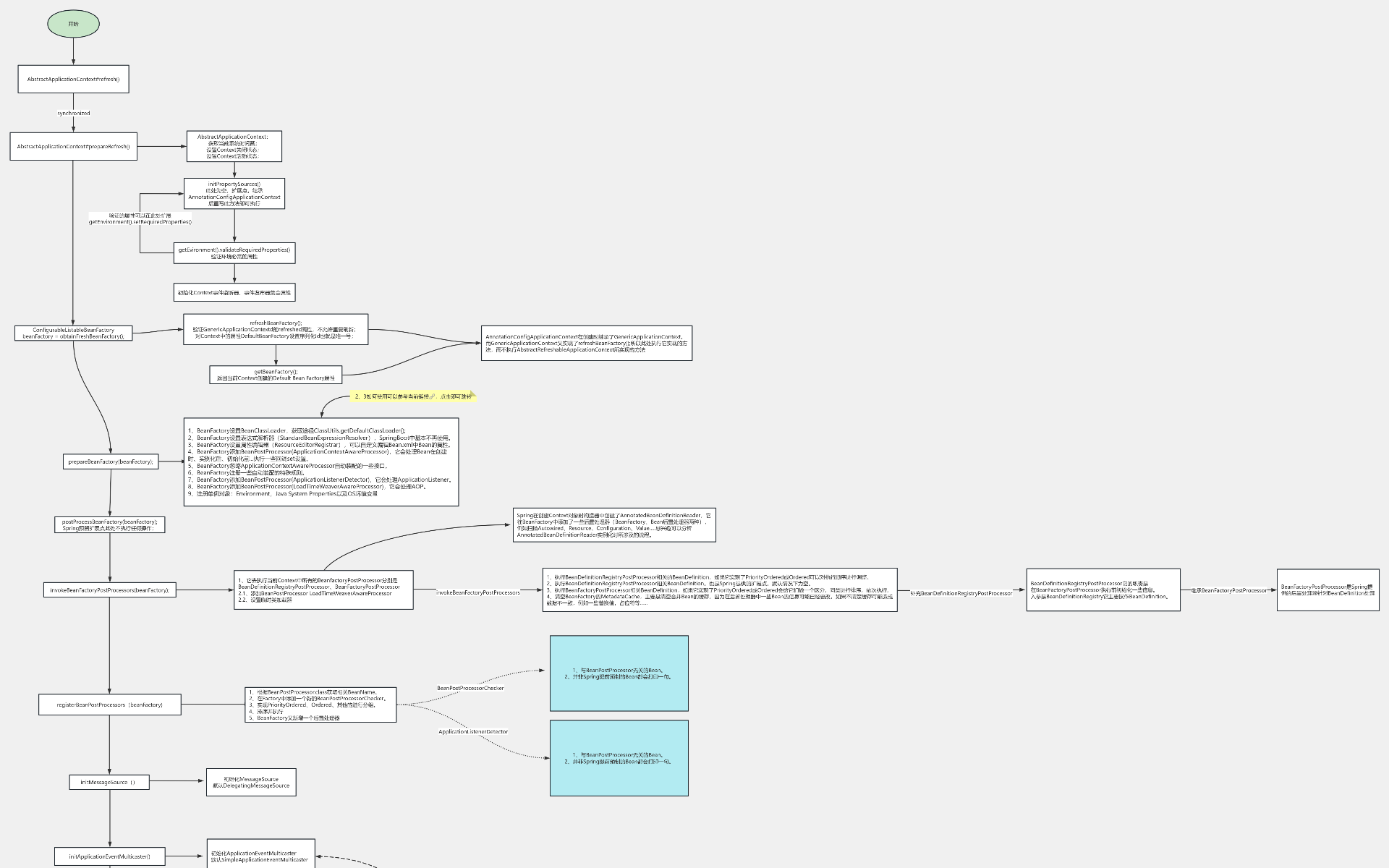Click the ApplicationListenerDetector edge label
The image size is (1389, 868).
[473, 731]
